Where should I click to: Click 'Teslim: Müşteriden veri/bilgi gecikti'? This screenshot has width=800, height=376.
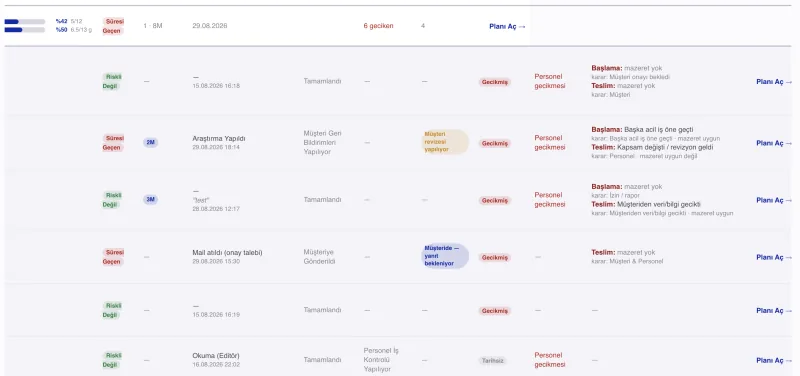(646, 205)
